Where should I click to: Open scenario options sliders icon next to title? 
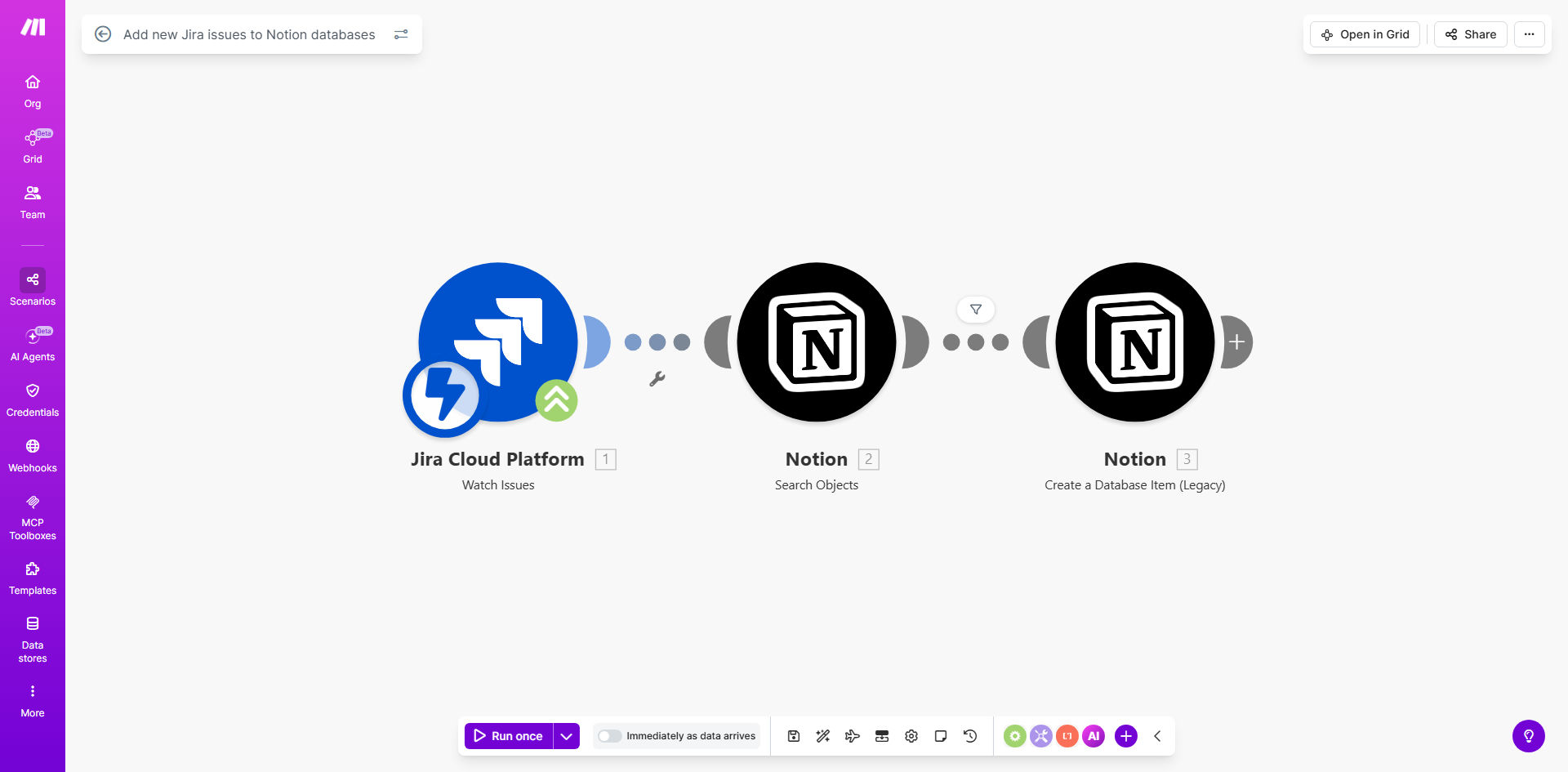pos(401,34)
